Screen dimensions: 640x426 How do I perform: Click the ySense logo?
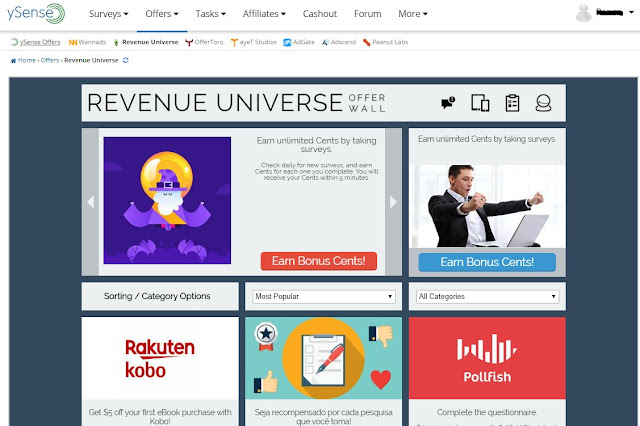[x=35, y=14]
